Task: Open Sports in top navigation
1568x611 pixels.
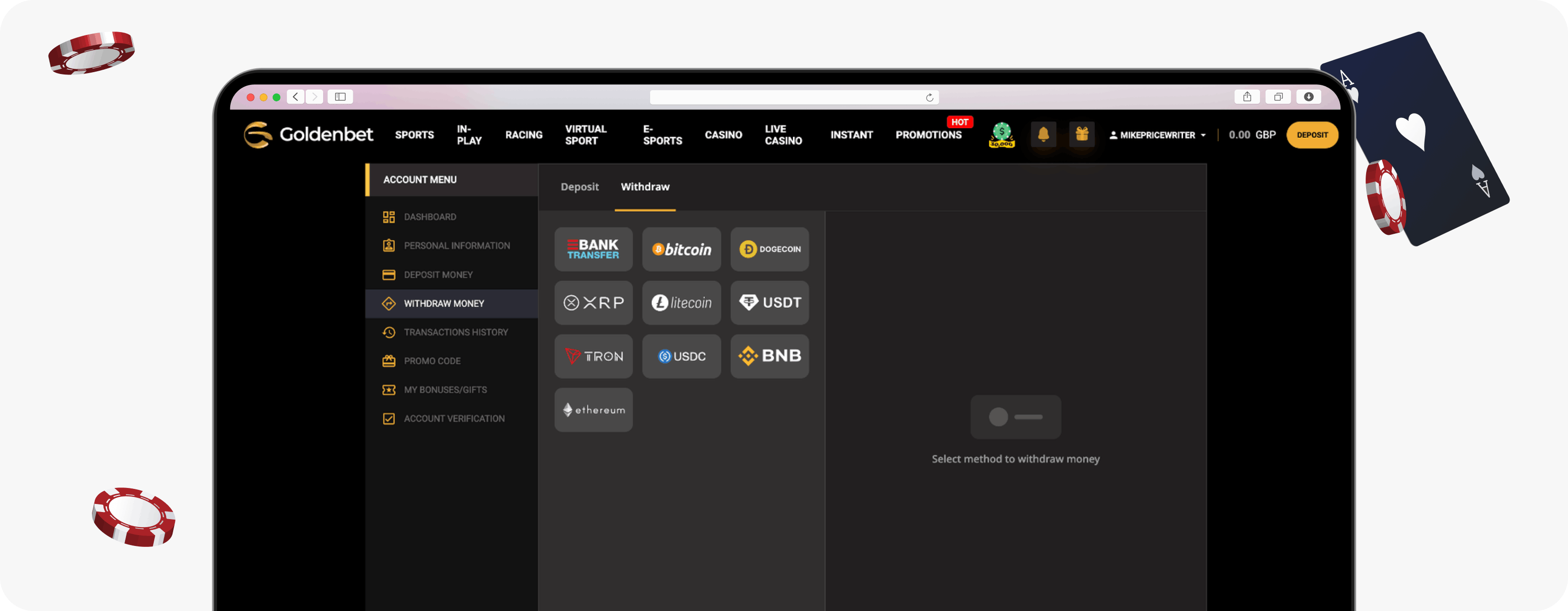Action: 415,134
